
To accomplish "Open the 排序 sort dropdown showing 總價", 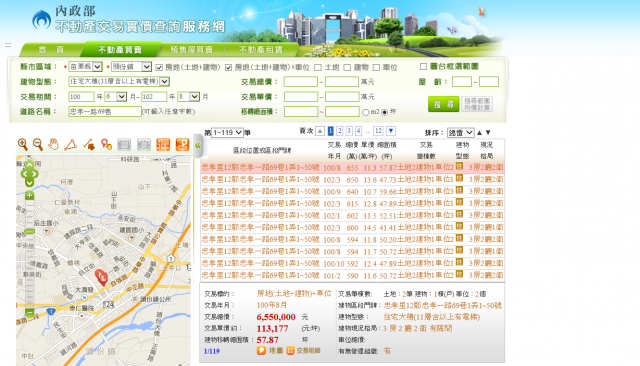I will coord(460,133).
